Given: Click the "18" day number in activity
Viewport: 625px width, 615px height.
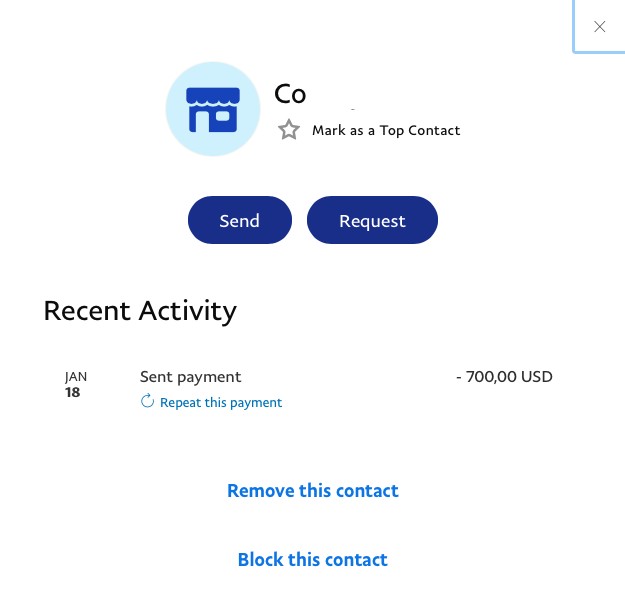Looking at the screenshot, I should [x=73, y=392].
